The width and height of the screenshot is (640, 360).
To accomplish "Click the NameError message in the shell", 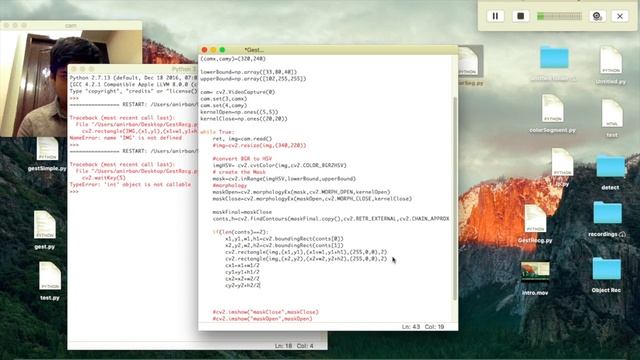I will pos(126,138).
